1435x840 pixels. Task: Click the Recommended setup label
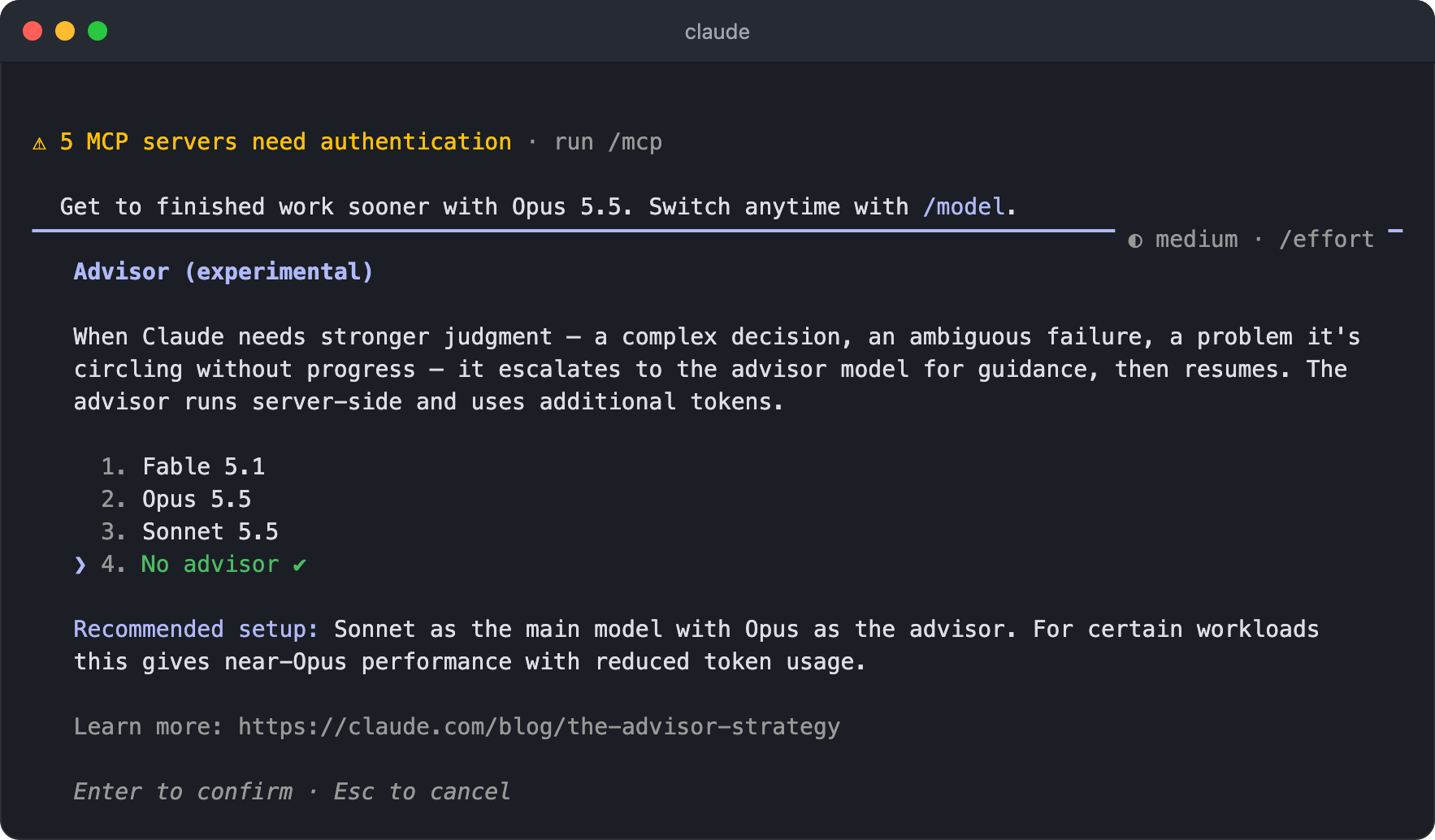(x=196, y=629)
